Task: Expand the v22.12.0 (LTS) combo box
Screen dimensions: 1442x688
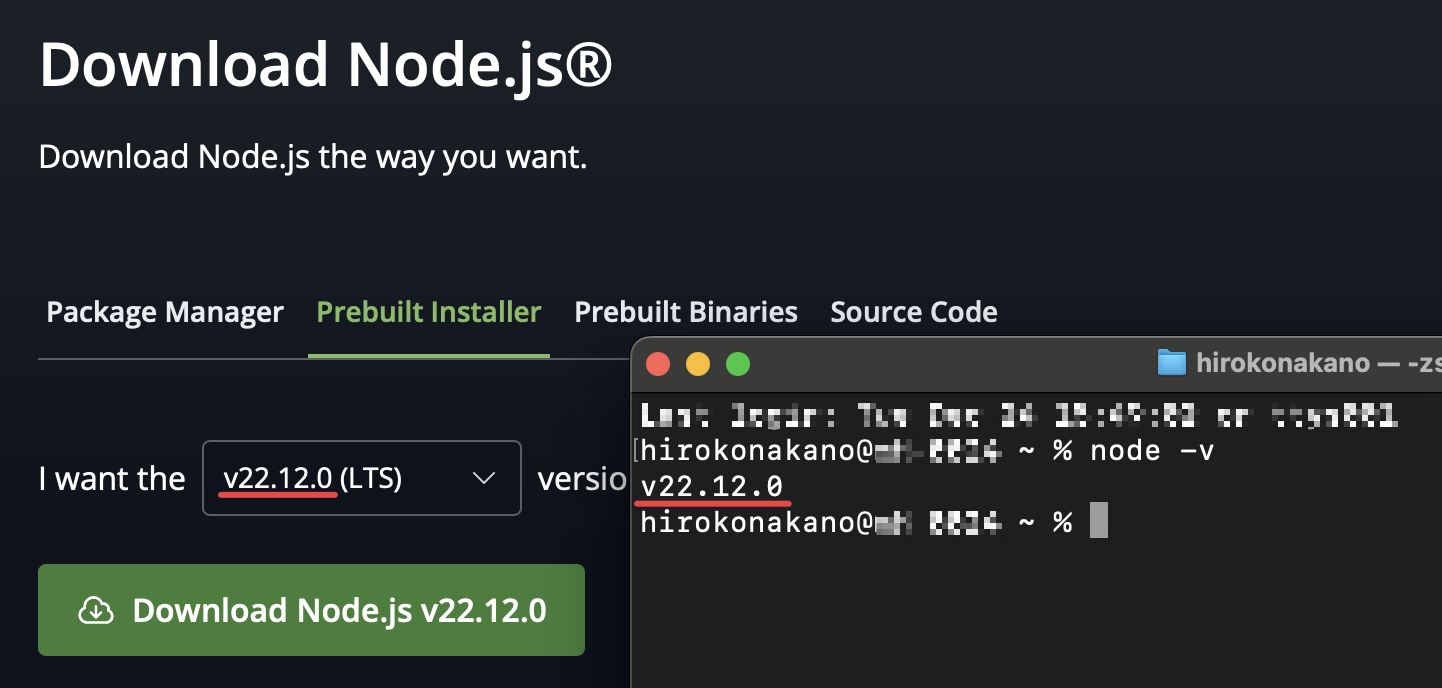Action: click(x=361, y=478)
